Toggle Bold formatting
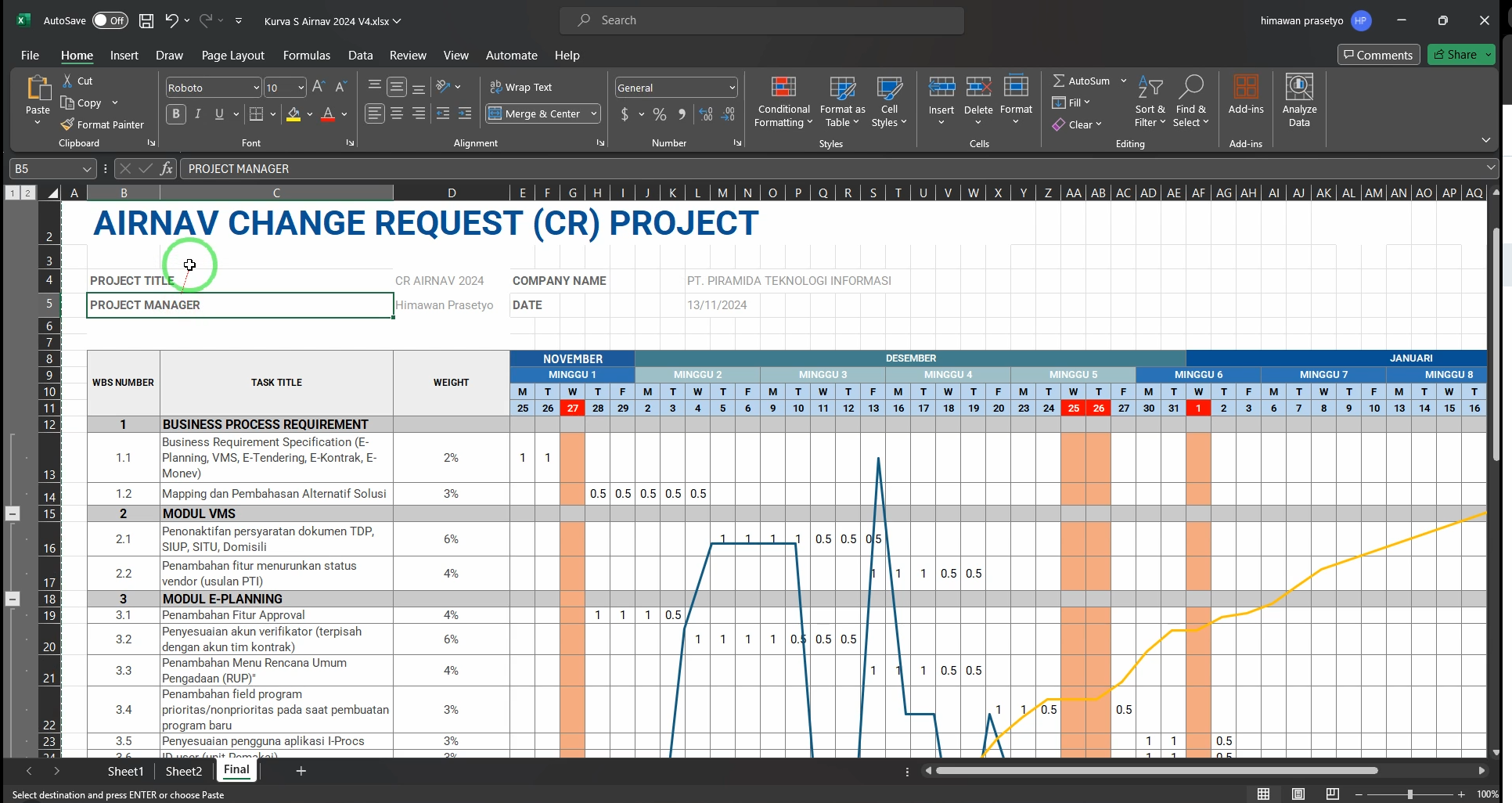Screen dimensions: 1512x803 176,114
